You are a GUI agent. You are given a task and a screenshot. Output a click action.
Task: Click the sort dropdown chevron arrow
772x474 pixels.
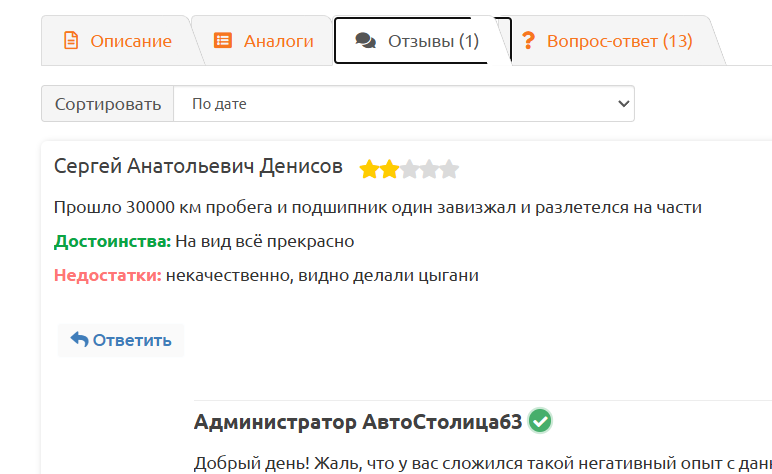[x=623, y=104]
